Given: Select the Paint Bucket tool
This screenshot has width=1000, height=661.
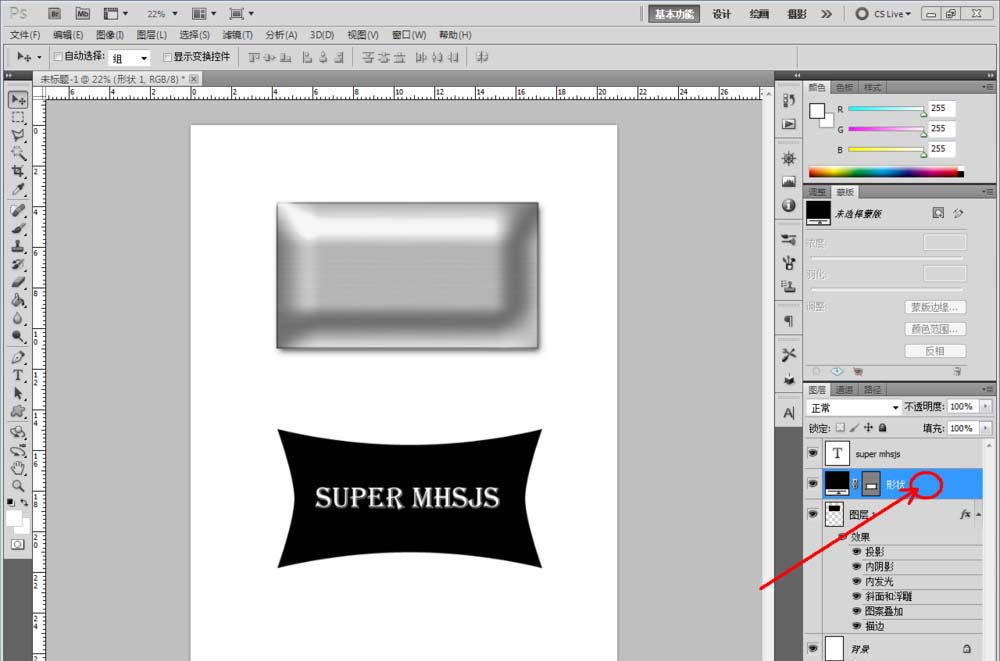Looking at the screenshot, I should click(18, 300).
